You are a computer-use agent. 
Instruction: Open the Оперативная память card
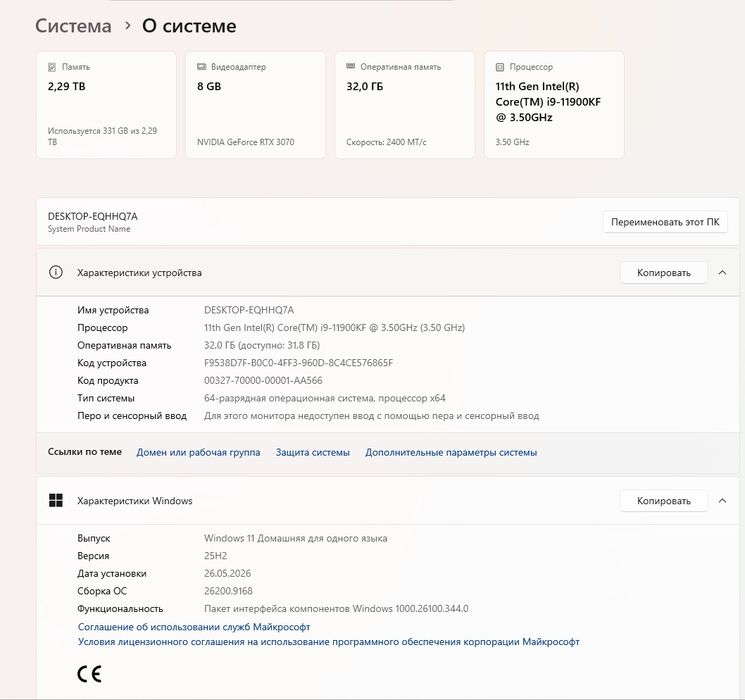click(x=405, y=105)
